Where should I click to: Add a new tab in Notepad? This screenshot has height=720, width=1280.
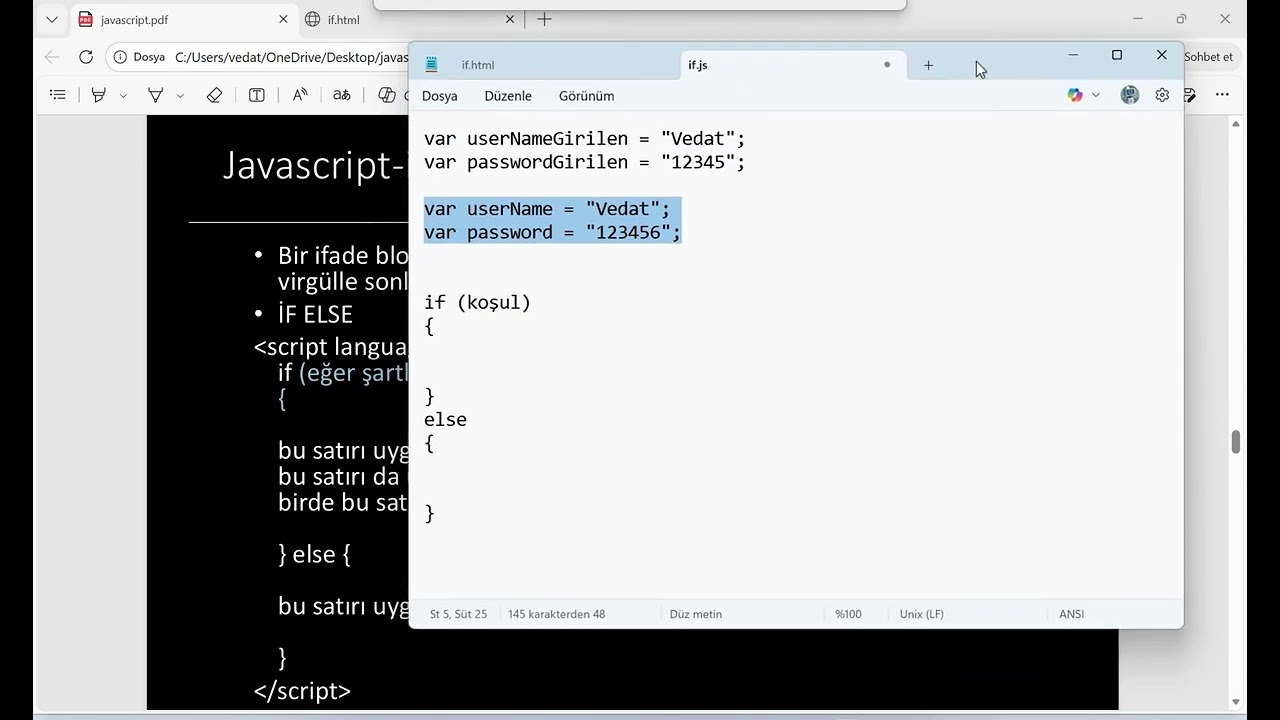[928, 65]
